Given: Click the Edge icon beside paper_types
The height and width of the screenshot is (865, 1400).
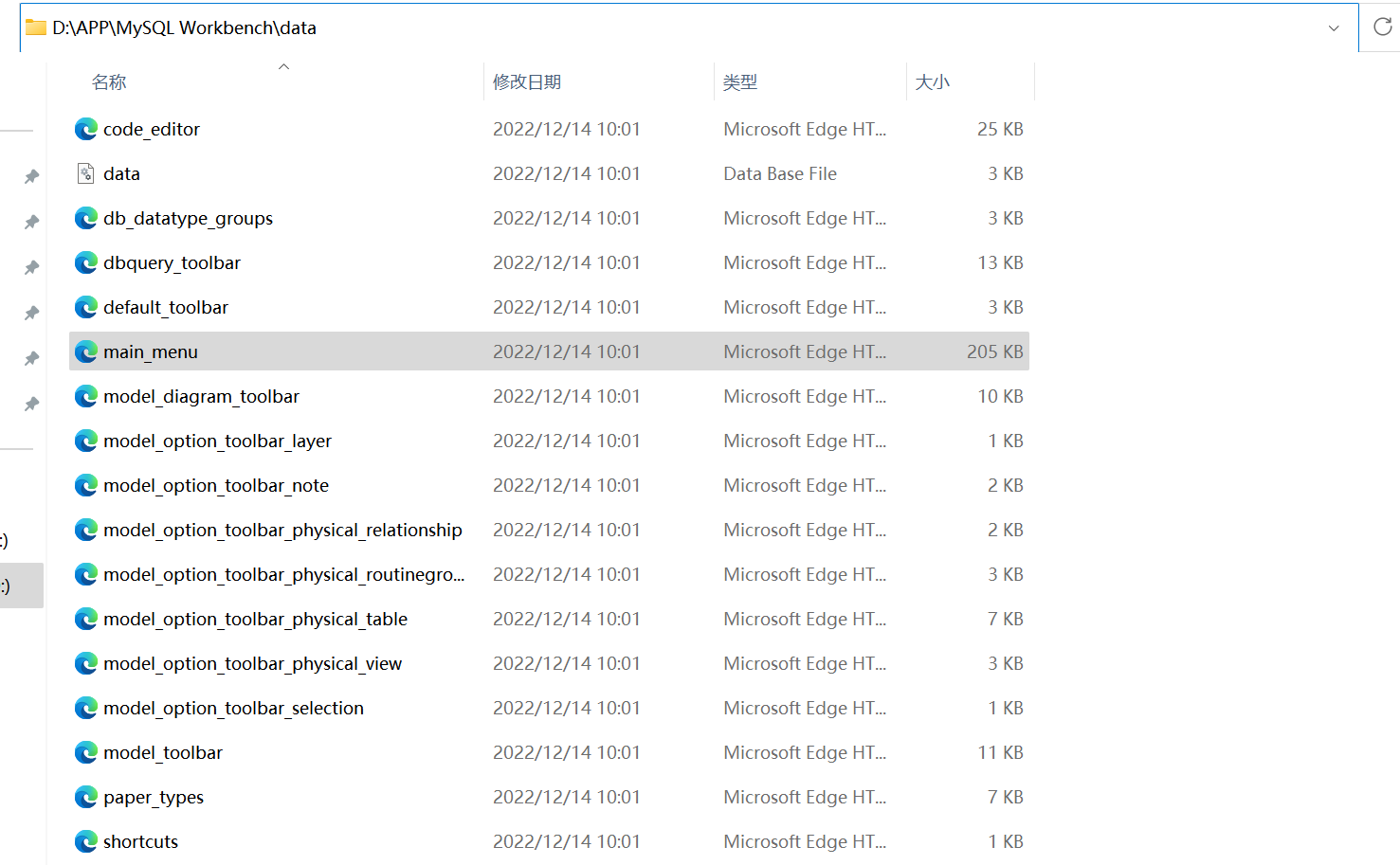Looking at the screenshot, I should [x=86, y=797].
